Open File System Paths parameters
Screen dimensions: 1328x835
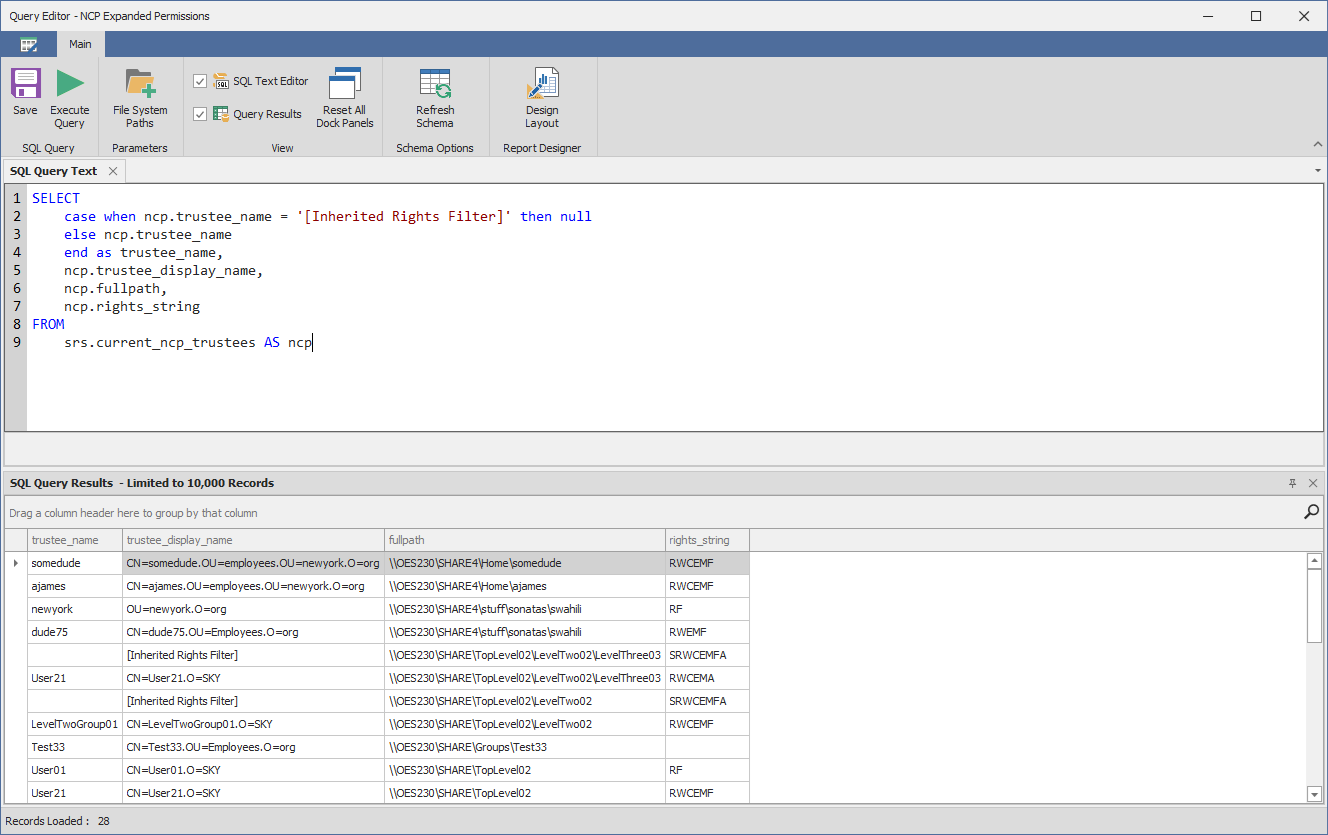coord(139,97)
